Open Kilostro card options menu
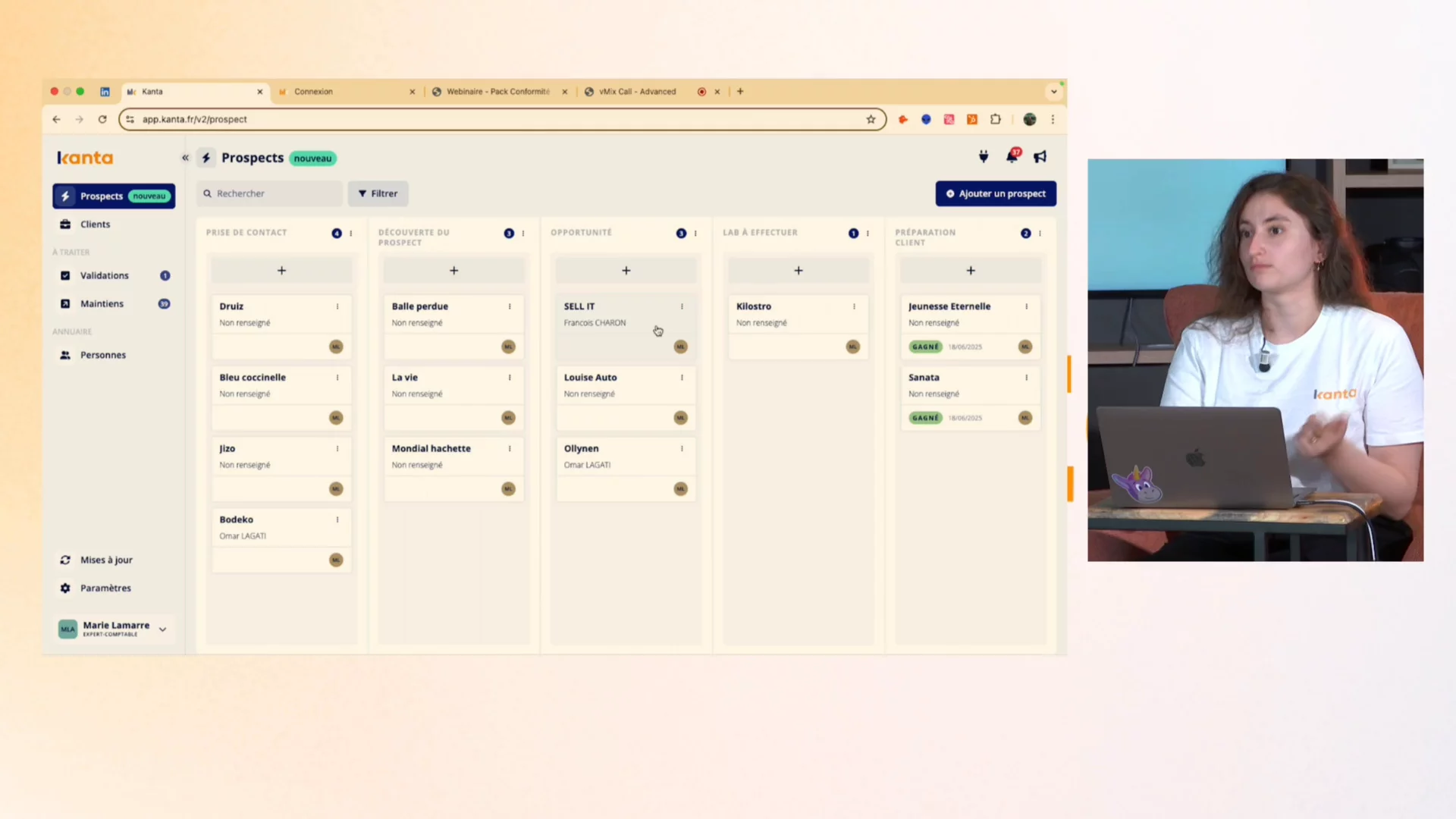 click(854, 306)
